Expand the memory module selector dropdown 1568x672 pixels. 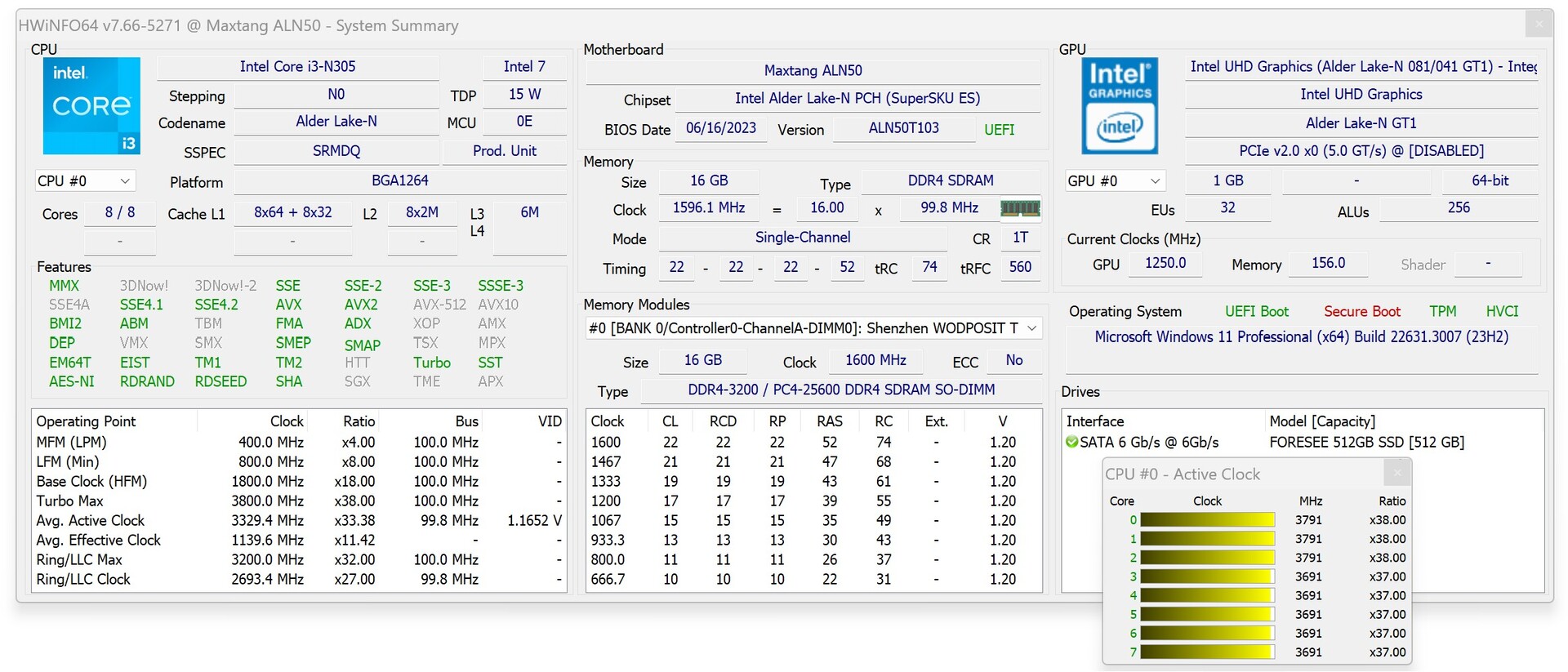[x=1031, y=328]
